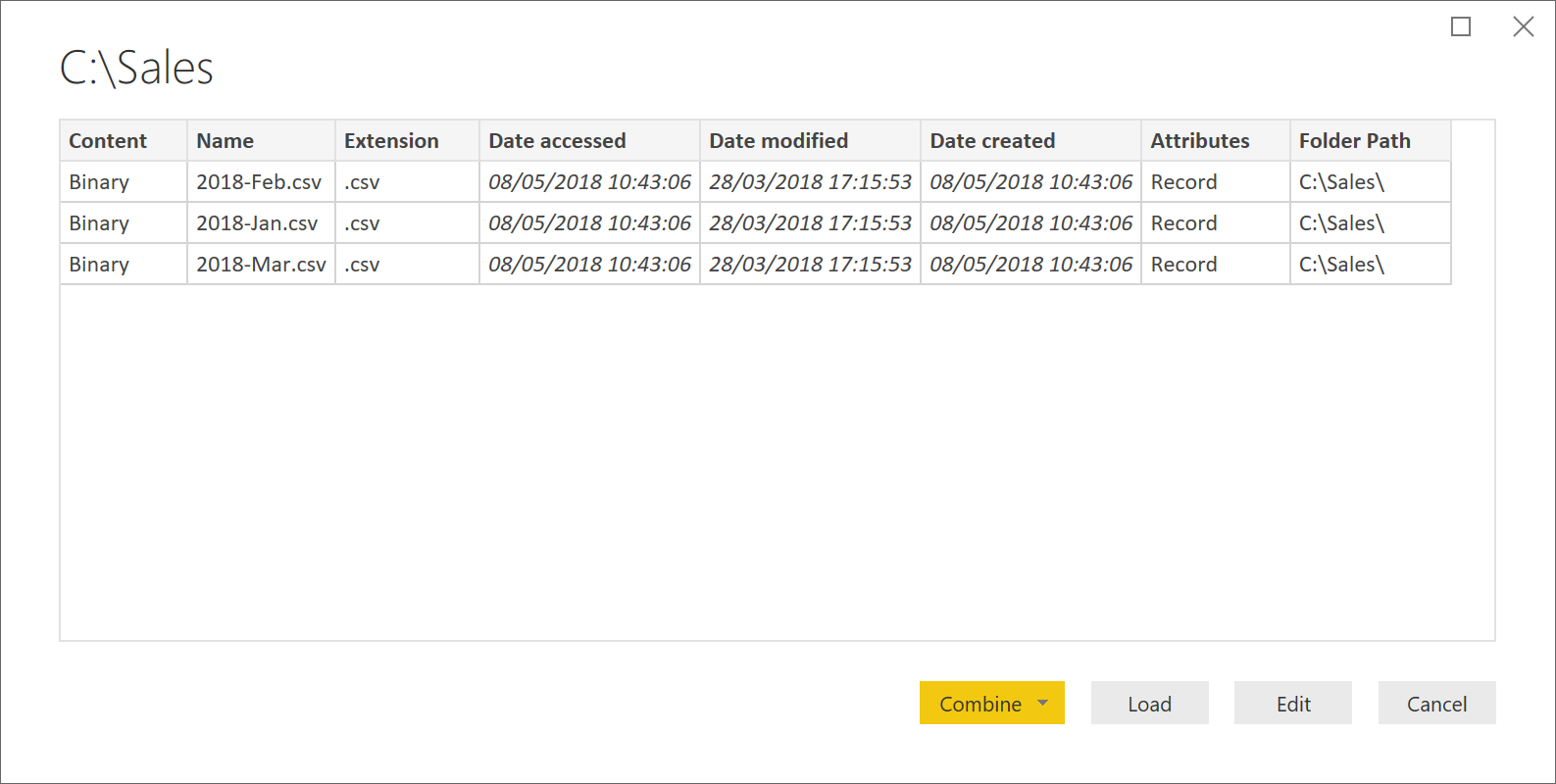Click date modified of the 2018-Feb.csv row

coord(810,182)
